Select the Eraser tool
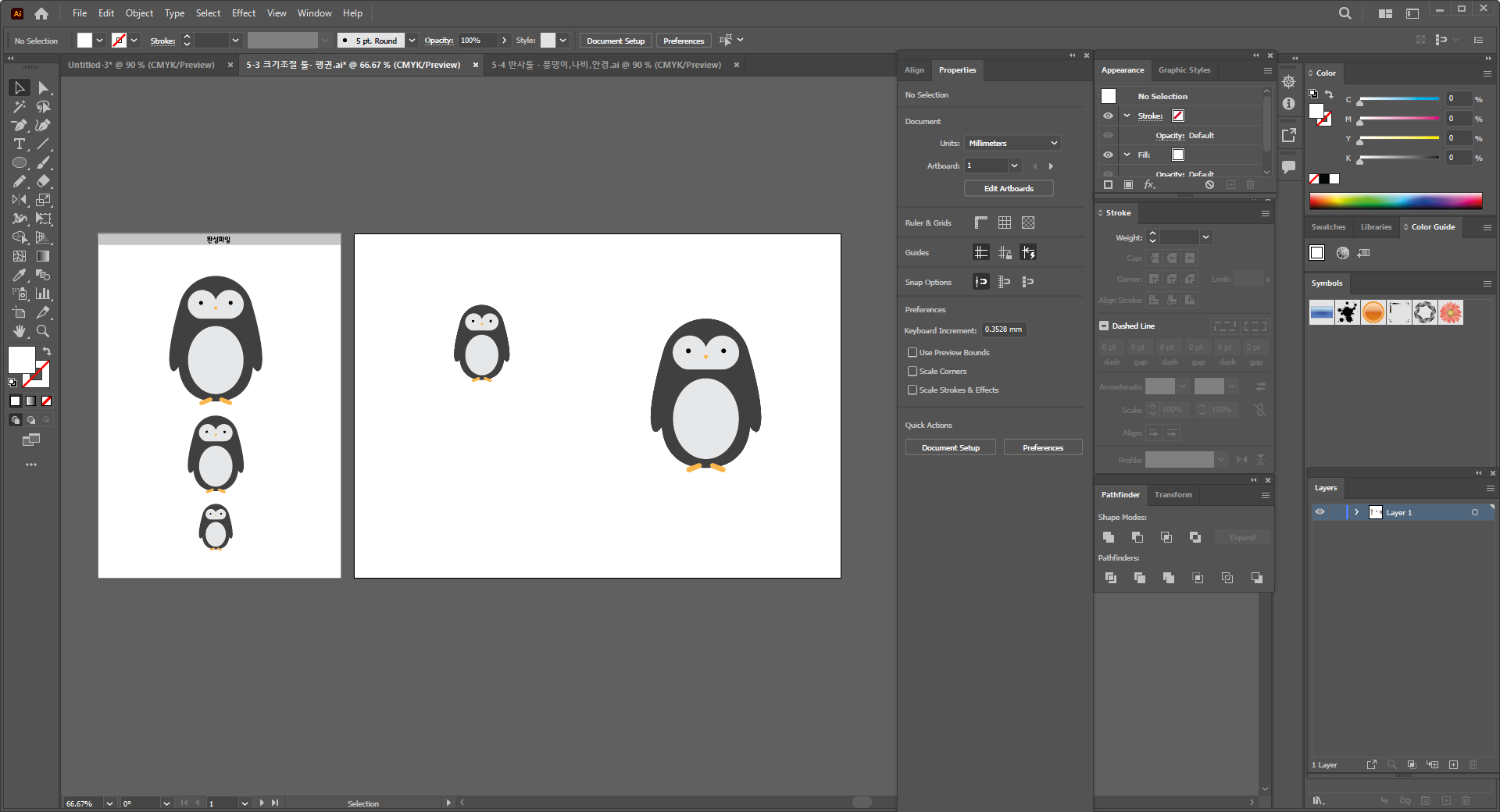Screen dimensions: 1500x812 tap(44, 182)
